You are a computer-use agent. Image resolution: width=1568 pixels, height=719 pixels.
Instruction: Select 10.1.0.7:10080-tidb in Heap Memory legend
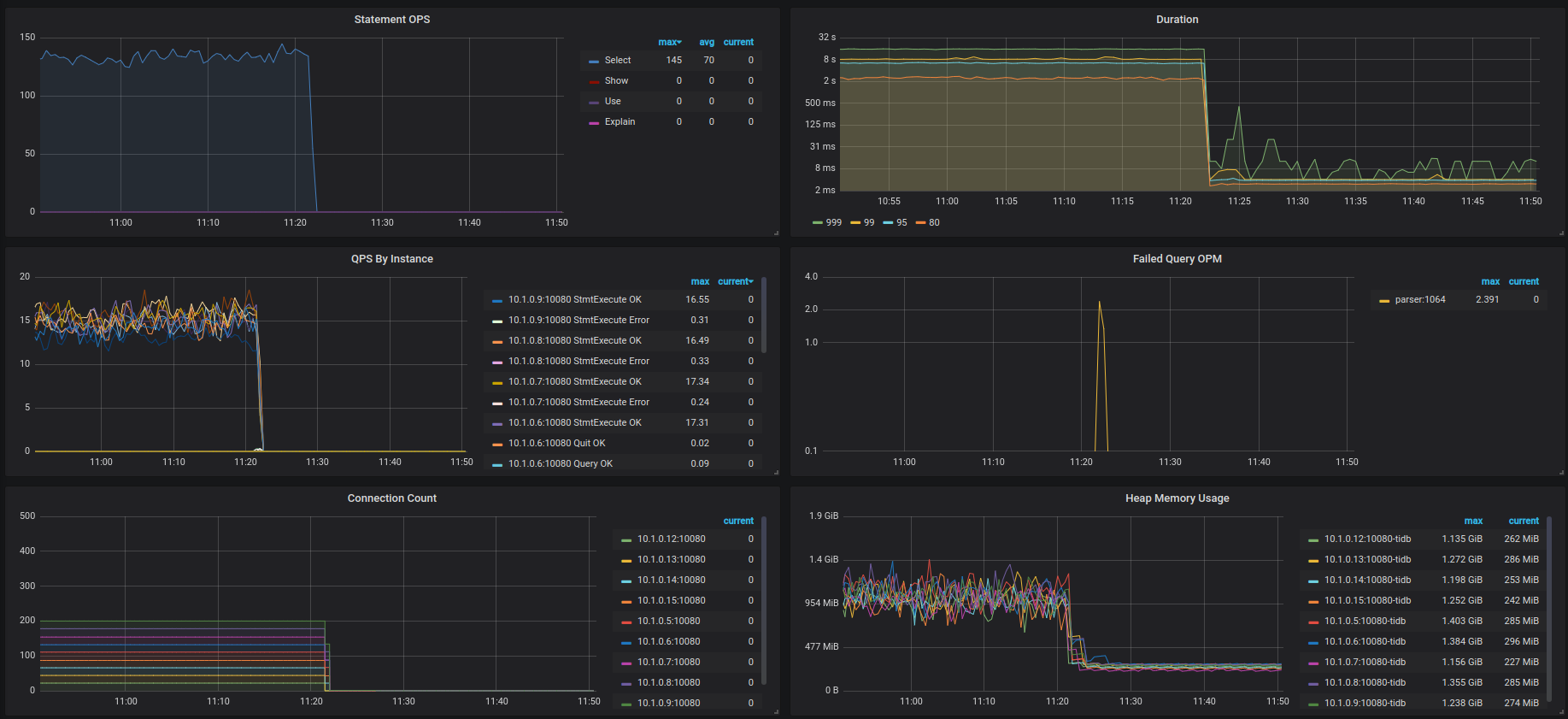pyautogui.click(x=1365, y=662)
